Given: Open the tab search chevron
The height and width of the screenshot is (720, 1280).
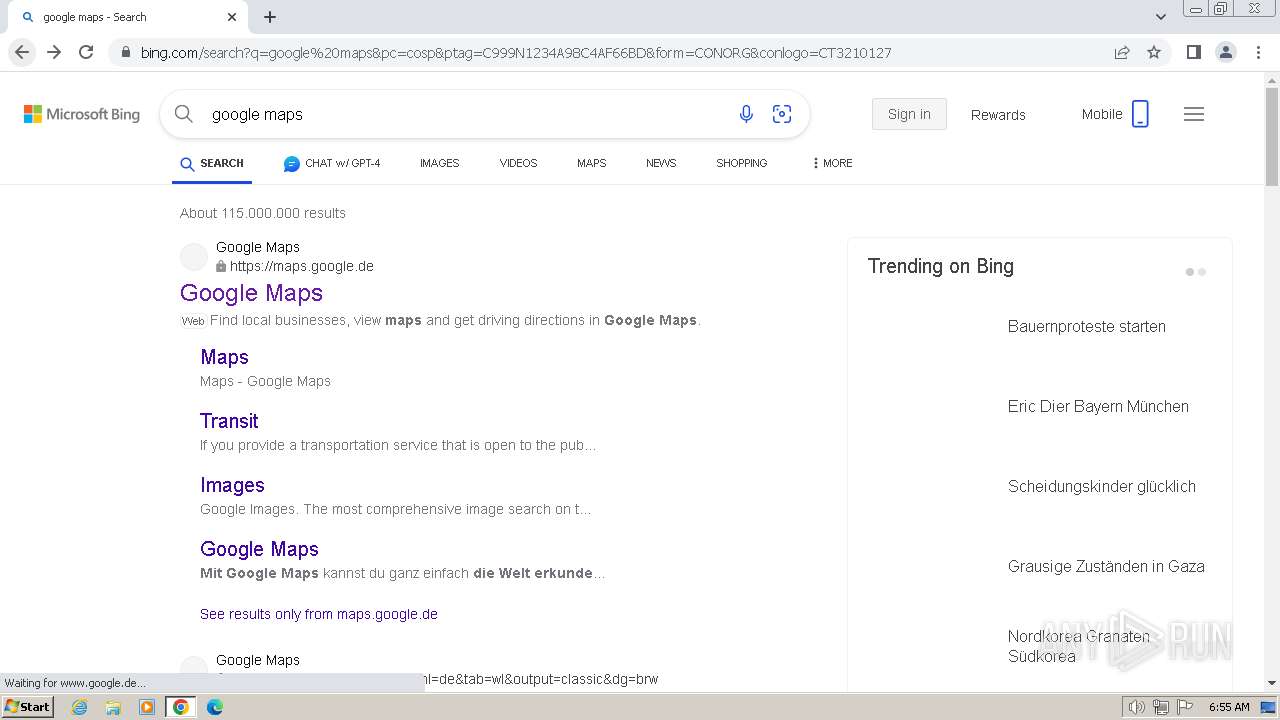Looking at the screenshot, I should tap(1160, 17).
